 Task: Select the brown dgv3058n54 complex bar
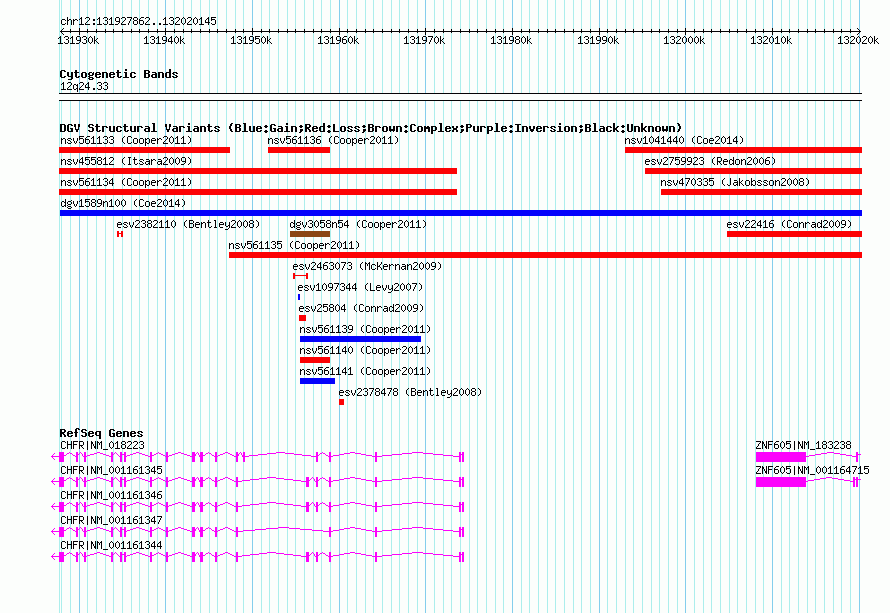point(310,234)
